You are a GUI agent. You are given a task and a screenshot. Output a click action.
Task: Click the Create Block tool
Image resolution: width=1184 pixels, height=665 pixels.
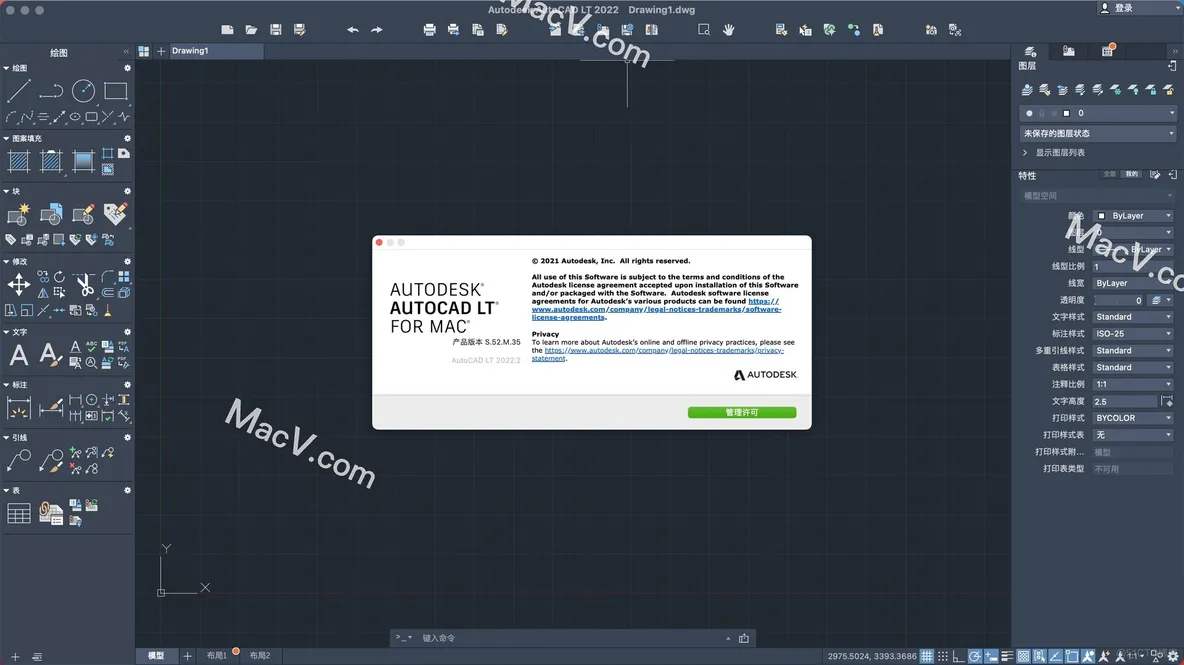pyautogui.click(x=18, y=214)
